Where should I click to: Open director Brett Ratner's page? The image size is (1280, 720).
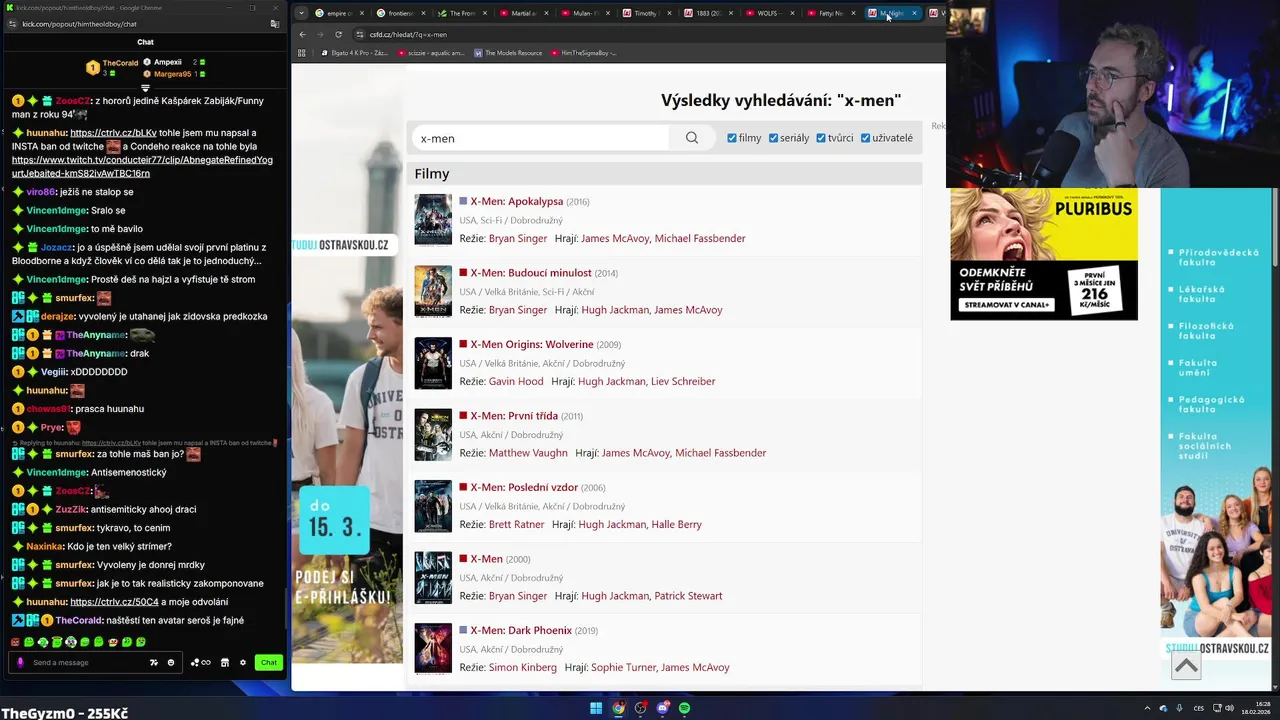(517, 525)
